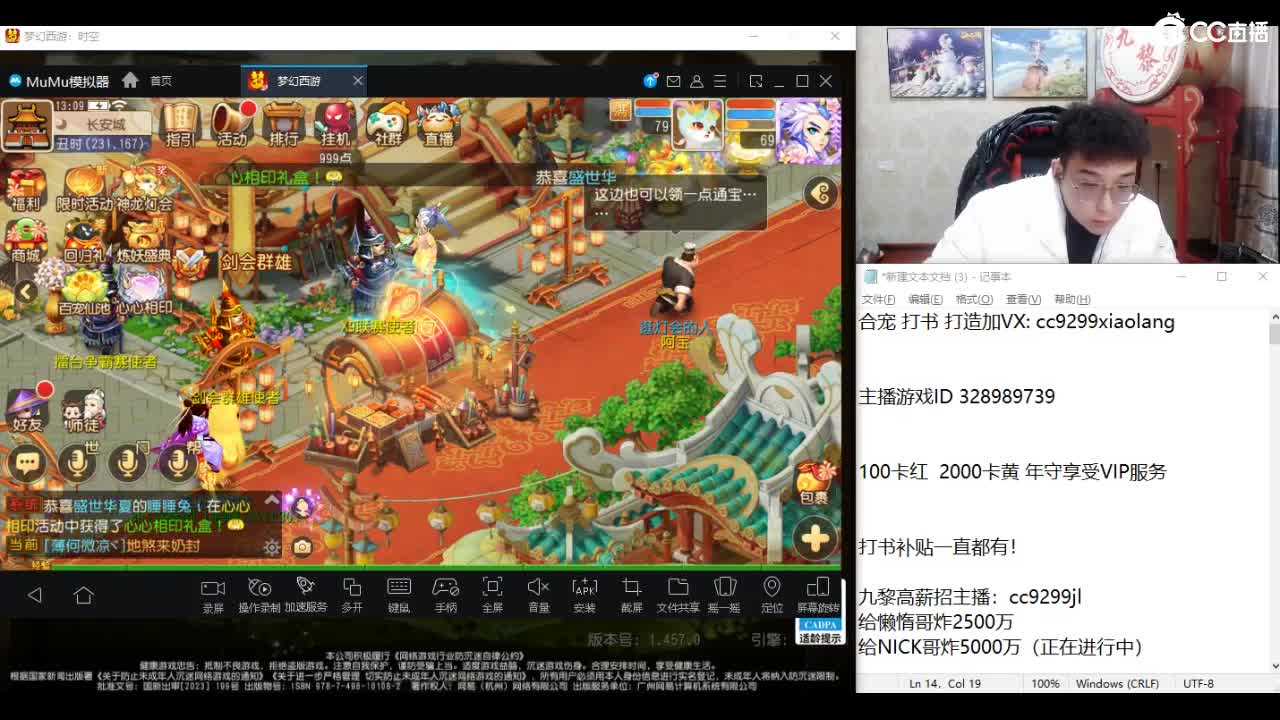Click the Notepad scroll down arrow
Image resolution: width=1280 pixels, height=720 pixels.
click(1274, 665)
